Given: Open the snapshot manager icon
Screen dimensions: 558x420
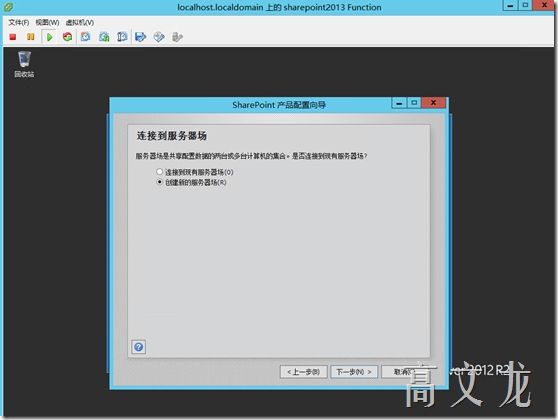Looking at the screenshot, I should (x=122, y=37).
